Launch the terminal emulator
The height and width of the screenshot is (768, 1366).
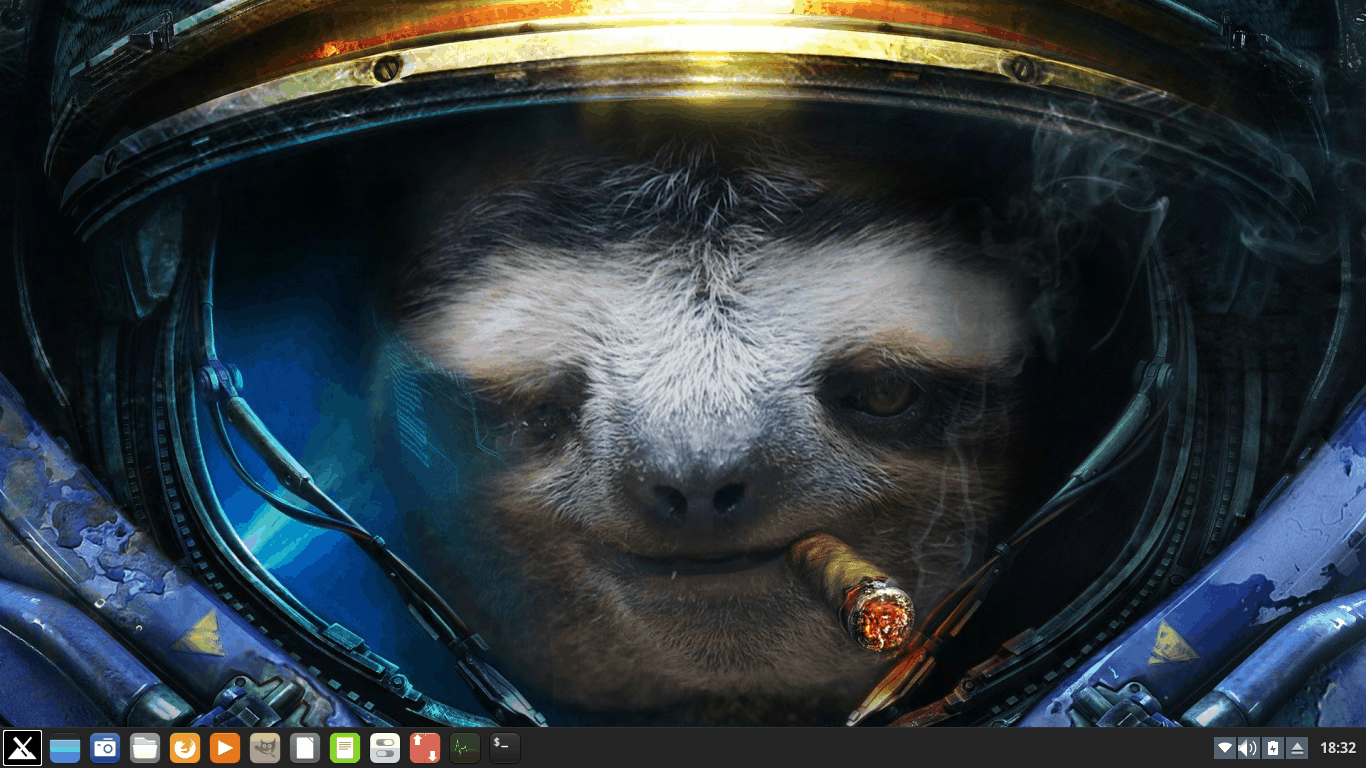pyautogui.click(x=505, y=748)
